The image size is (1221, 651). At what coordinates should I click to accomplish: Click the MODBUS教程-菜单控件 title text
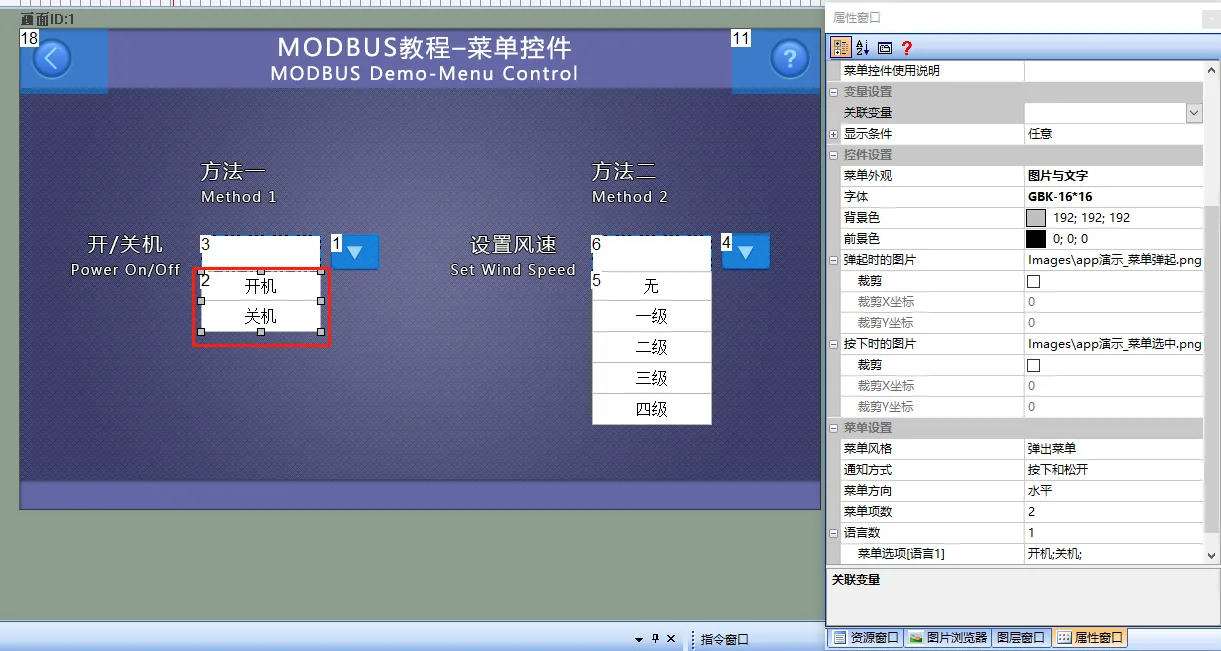pos(424,47)
